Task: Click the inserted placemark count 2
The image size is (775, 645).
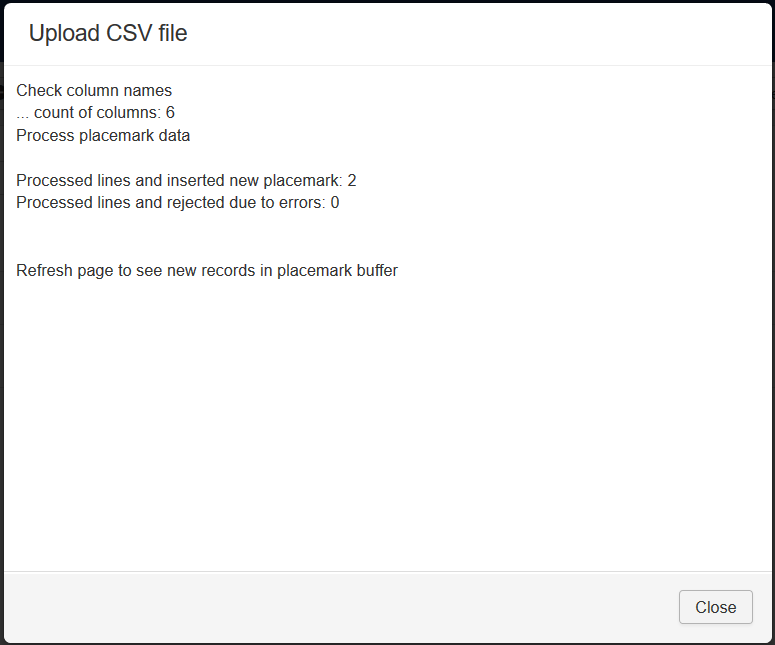Action: pyautogui.click(x=352, y=180)
